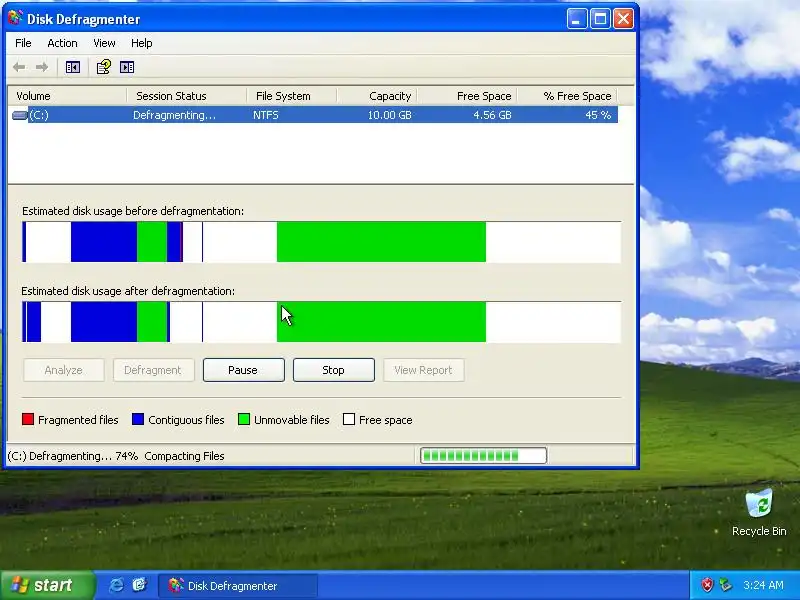Click the Forward arrow toolbar icon
This screenshot has height=600, width=800.
(x=42, y=67)
